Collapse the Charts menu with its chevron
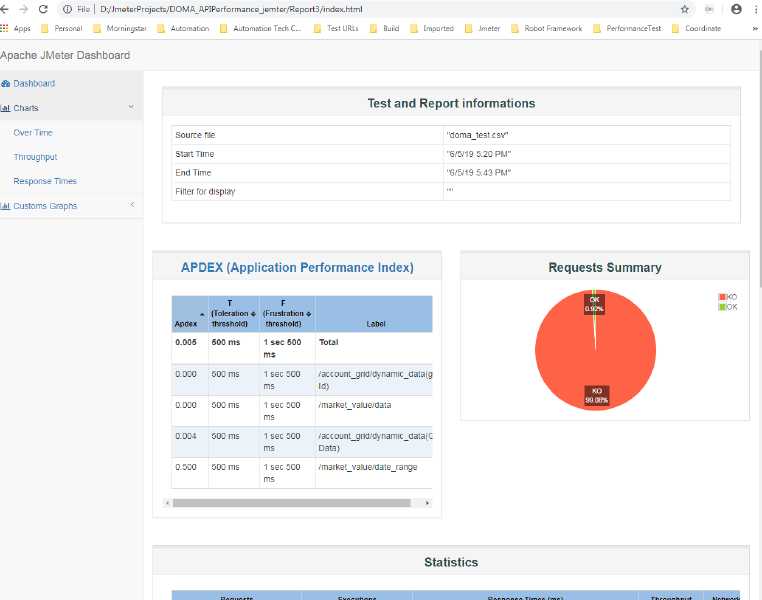This screenshot has width=762, height=600. click(131, 107)
